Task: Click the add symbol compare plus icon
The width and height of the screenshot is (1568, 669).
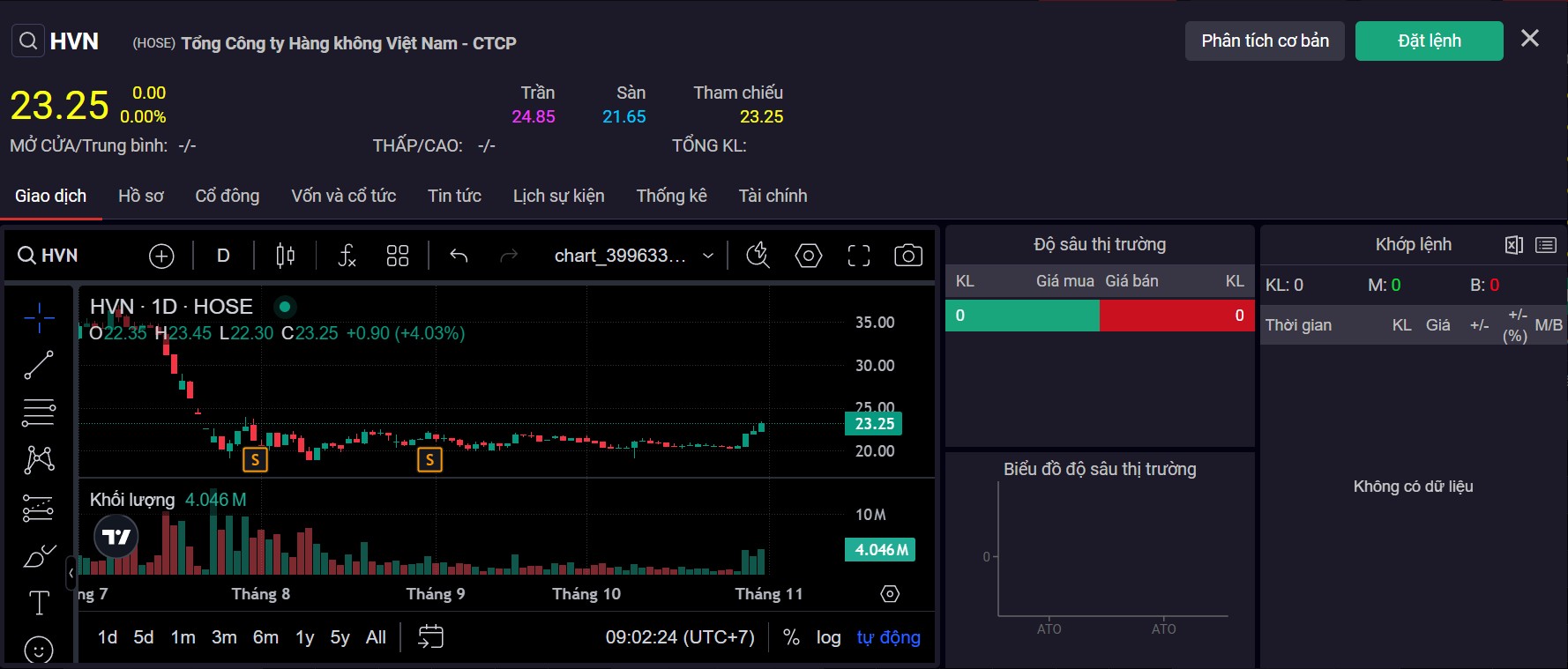Action: (161, 256)
